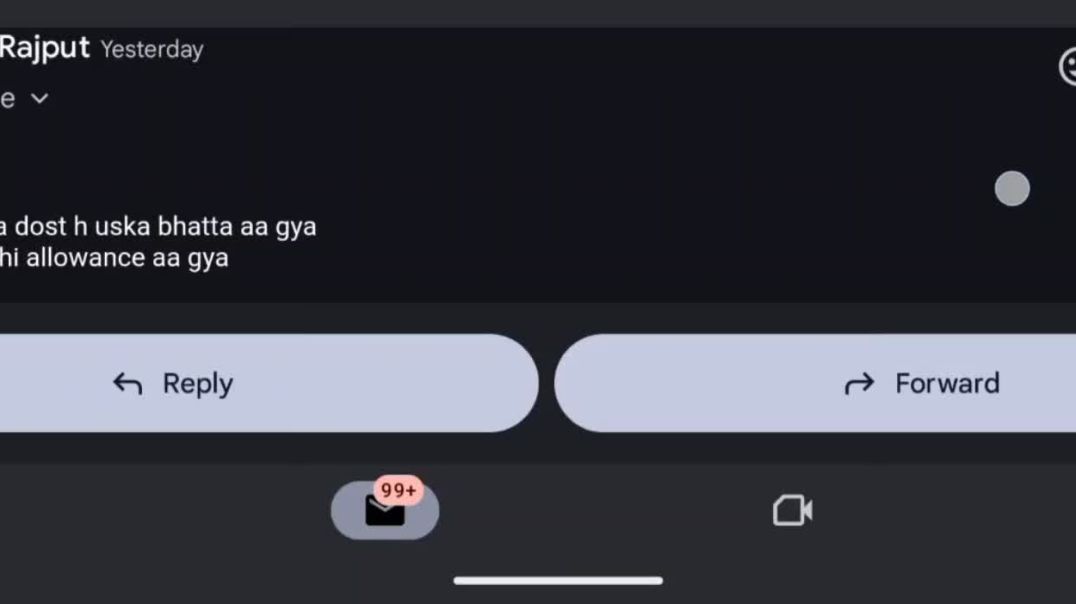Tap blank message area above the text

pyautogui.click(x=500, y=150)
